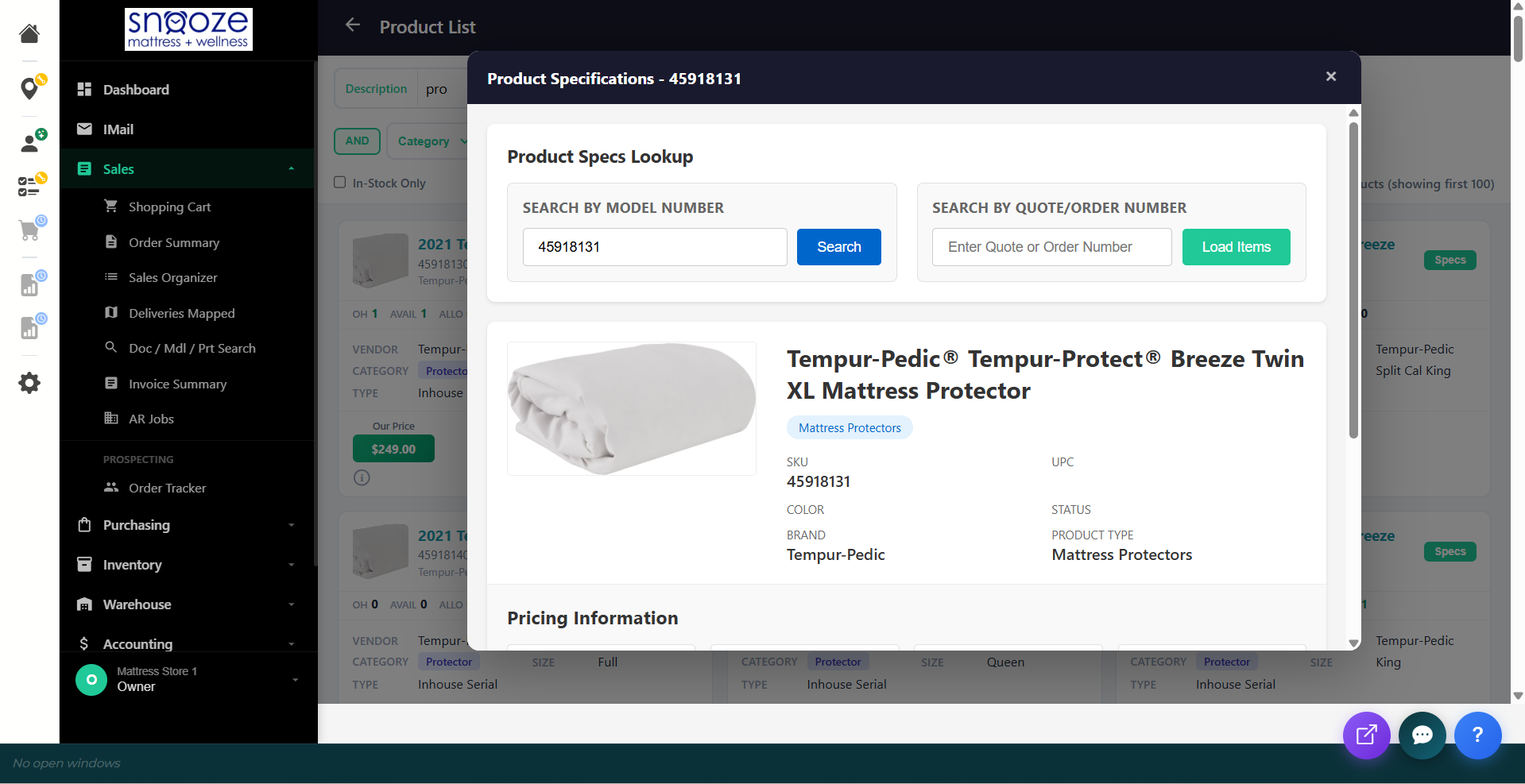Click the Load Items button
Image resolution: width=1525 pixels, height=784 pixels.
click(x=1236, y=247)
